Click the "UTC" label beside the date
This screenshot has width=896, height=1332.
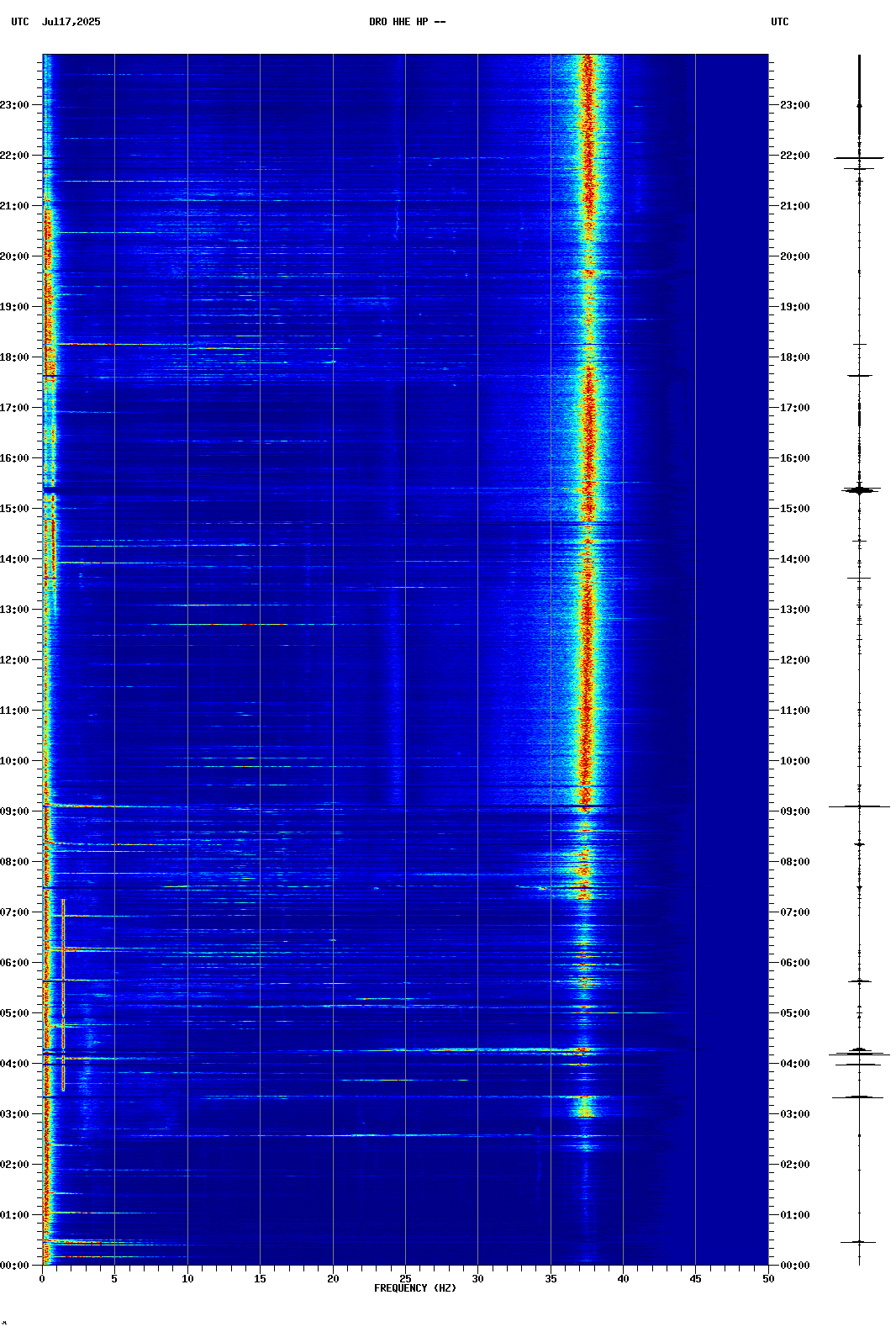(20, 22)
